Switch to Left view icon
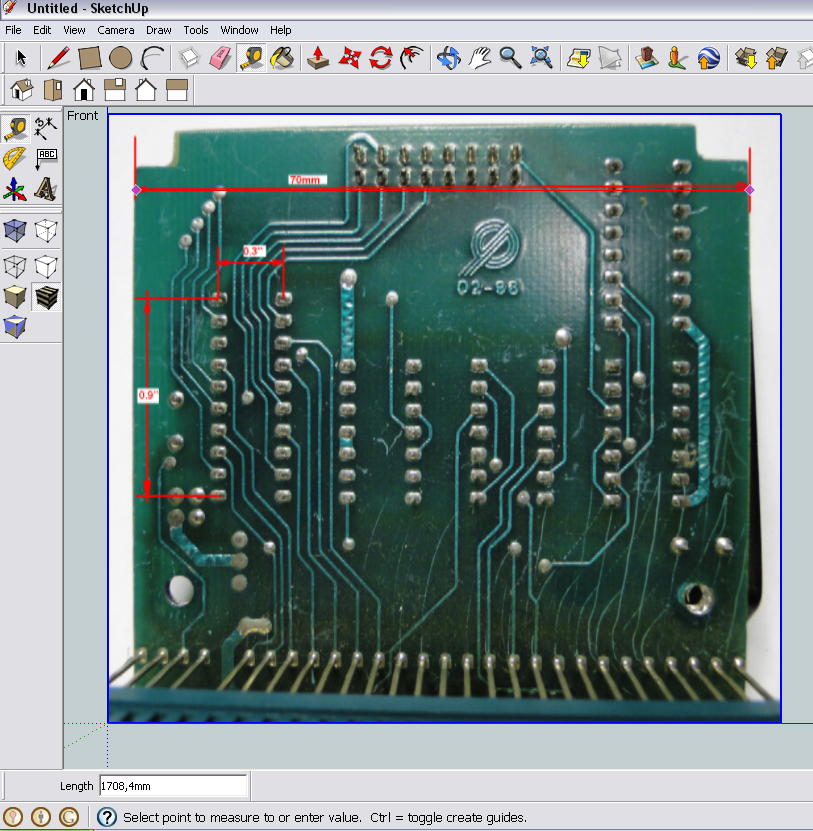The height and width of the screenshot is (831, 813). coord(177,90)
